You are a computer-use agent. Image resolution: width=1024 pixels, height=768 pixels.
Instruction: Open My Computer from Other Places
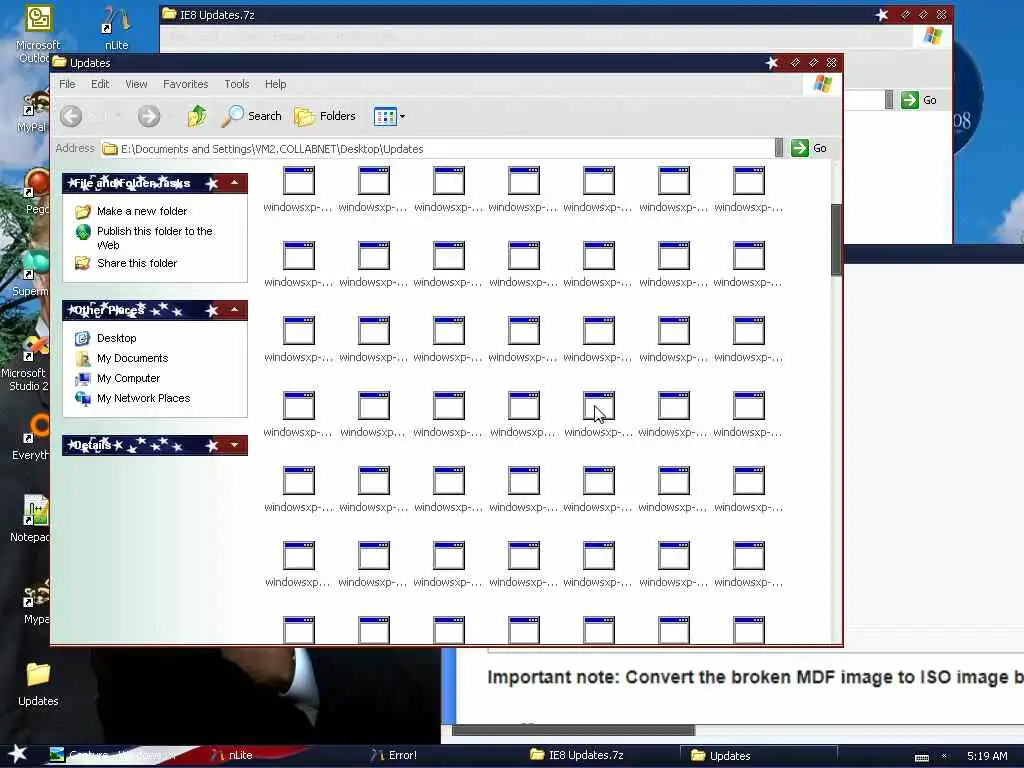(129, 378)
